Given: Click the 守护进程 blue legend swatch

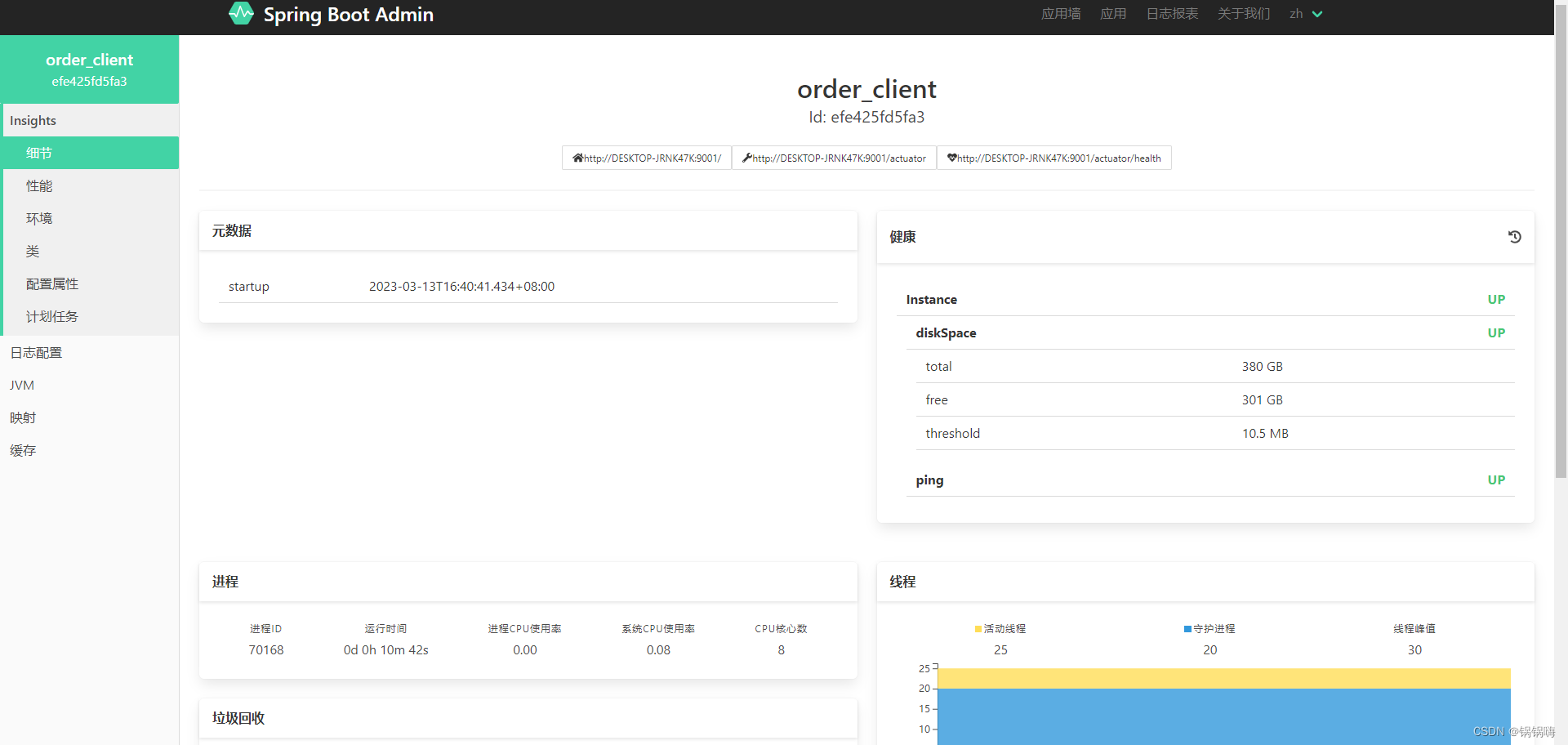Looking at the screenshot, I should [x=1187, y=629].
